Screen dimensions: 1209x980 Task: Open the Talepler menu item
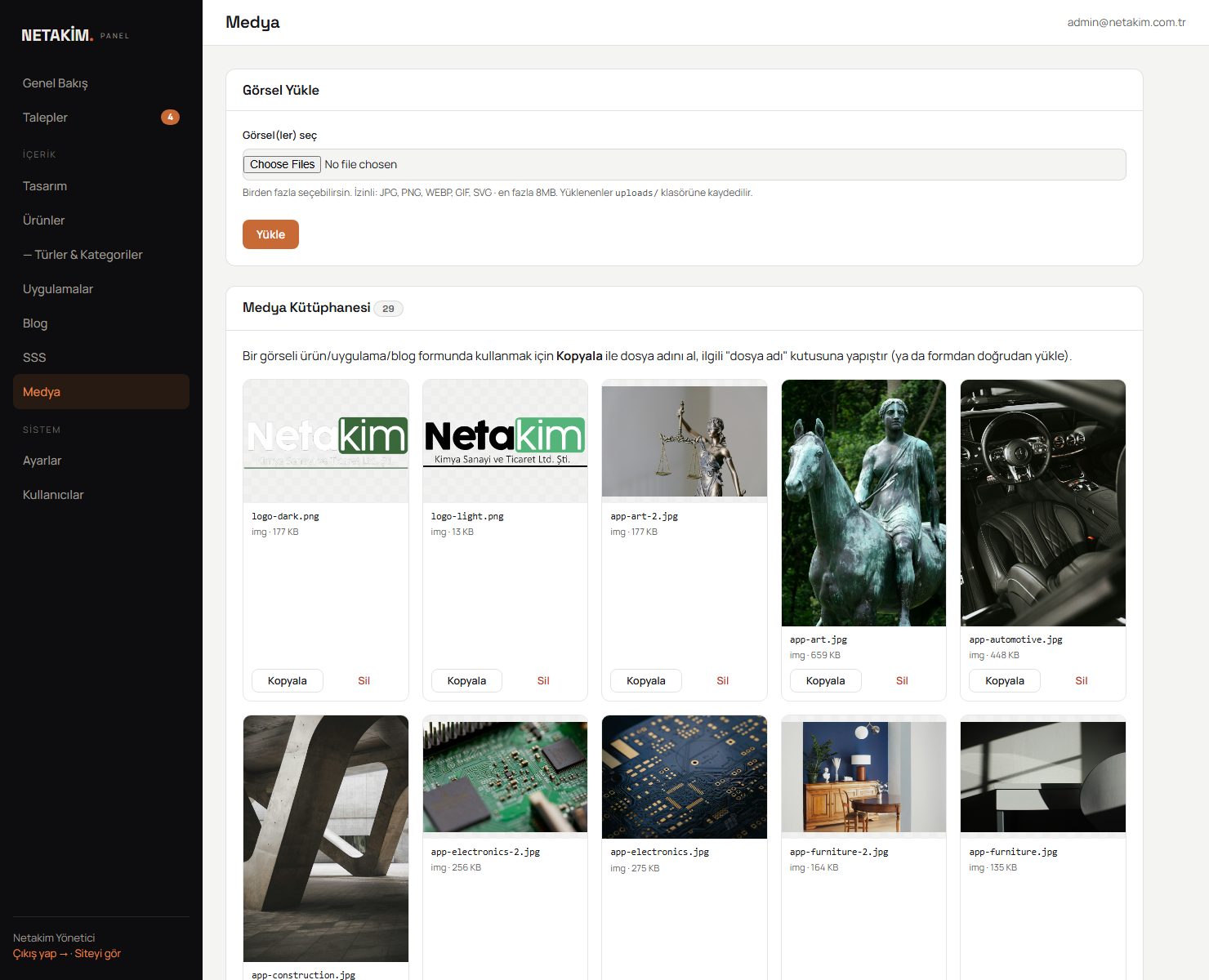[101, 118]
